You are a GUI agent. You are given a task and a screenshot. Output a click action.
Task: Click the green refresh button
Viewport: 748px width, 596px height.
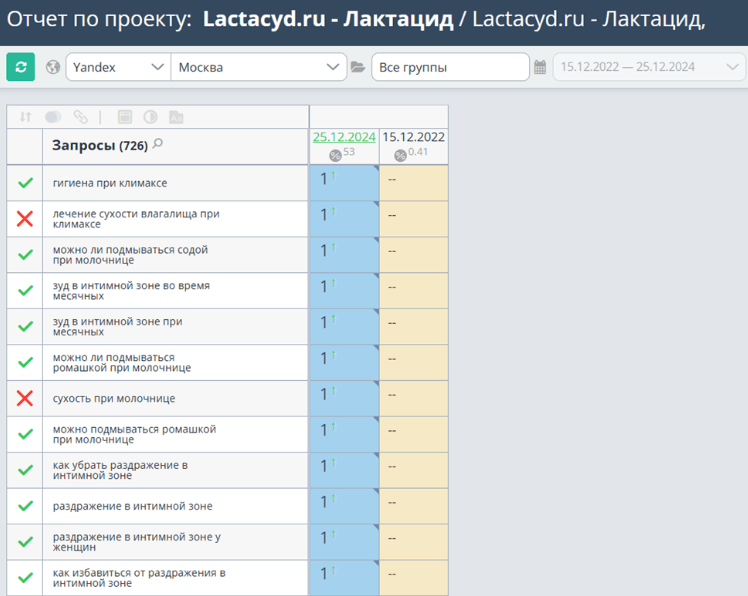coord(21,67)
